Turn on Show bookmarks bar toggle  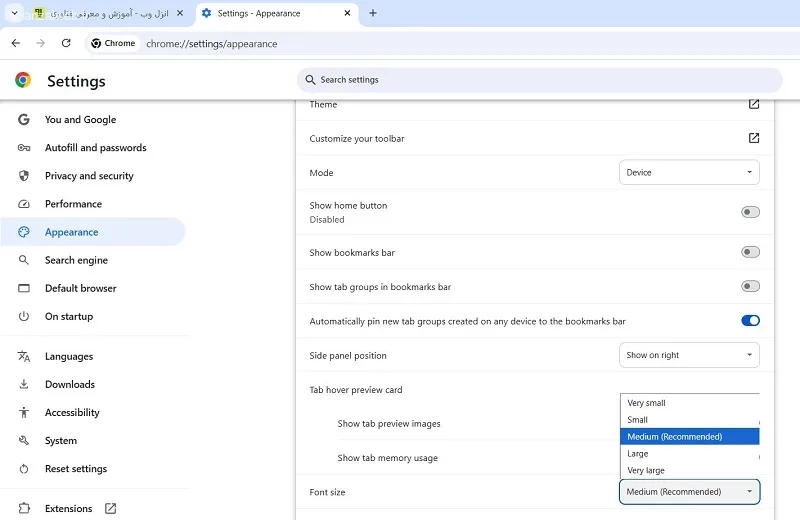(750, 252)
